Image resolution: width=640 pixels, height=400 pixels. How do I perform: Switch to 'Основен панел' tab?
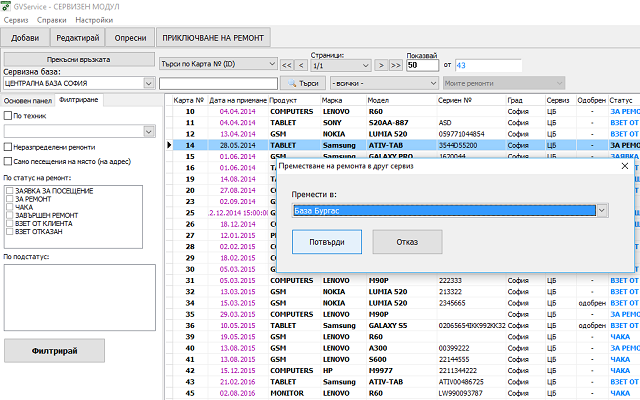(28, 100)
